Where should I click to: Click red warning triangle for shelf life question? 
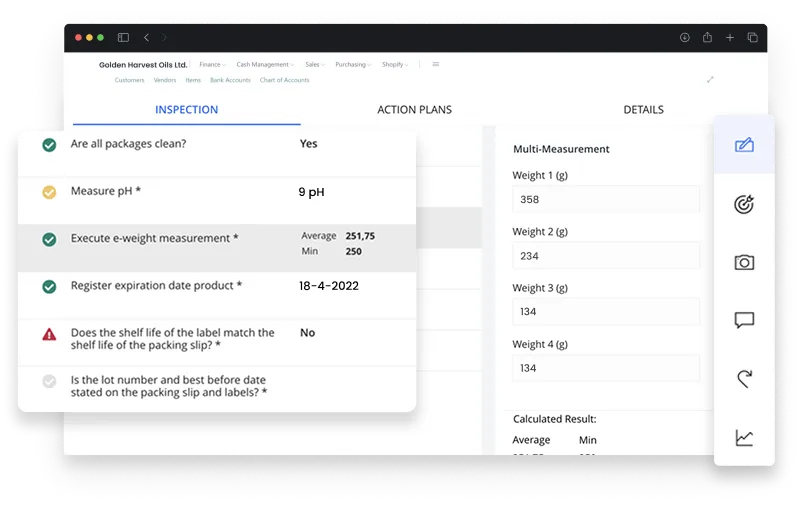[49, 334]
